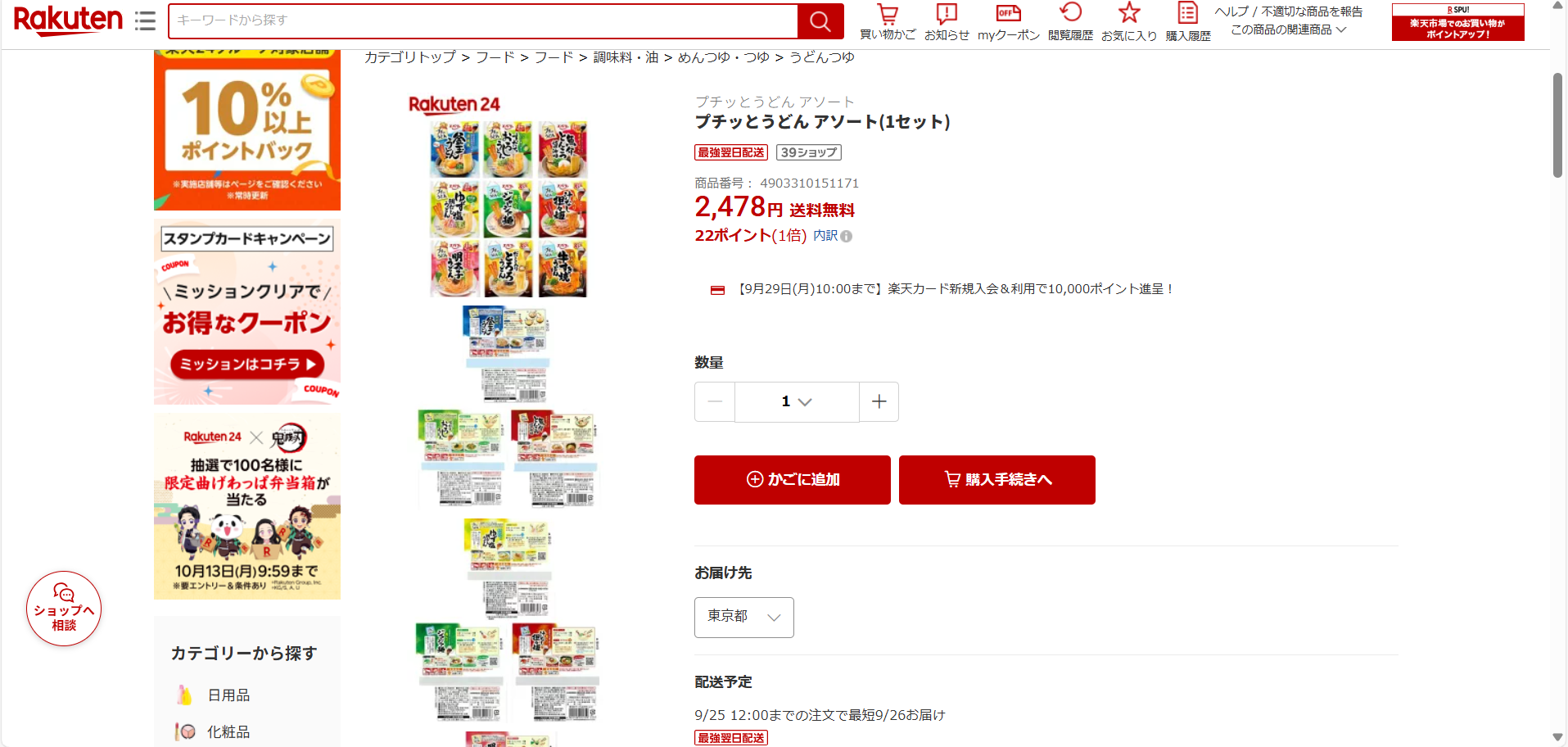Open the notifications icon (お知らせ)
The height and width of the screenshot is (747, 1568).
(x=947, y=21)
